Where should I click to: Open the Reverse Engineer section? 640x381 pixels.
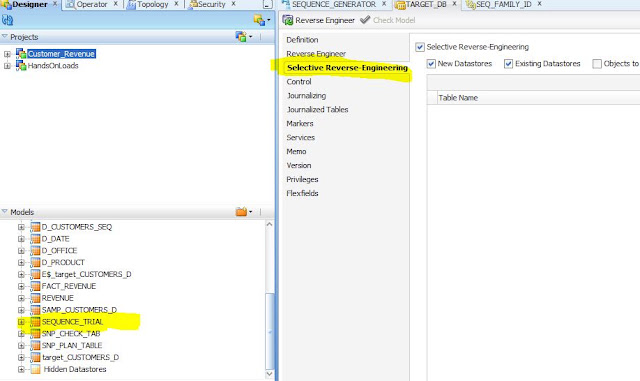tap(316, 53)
